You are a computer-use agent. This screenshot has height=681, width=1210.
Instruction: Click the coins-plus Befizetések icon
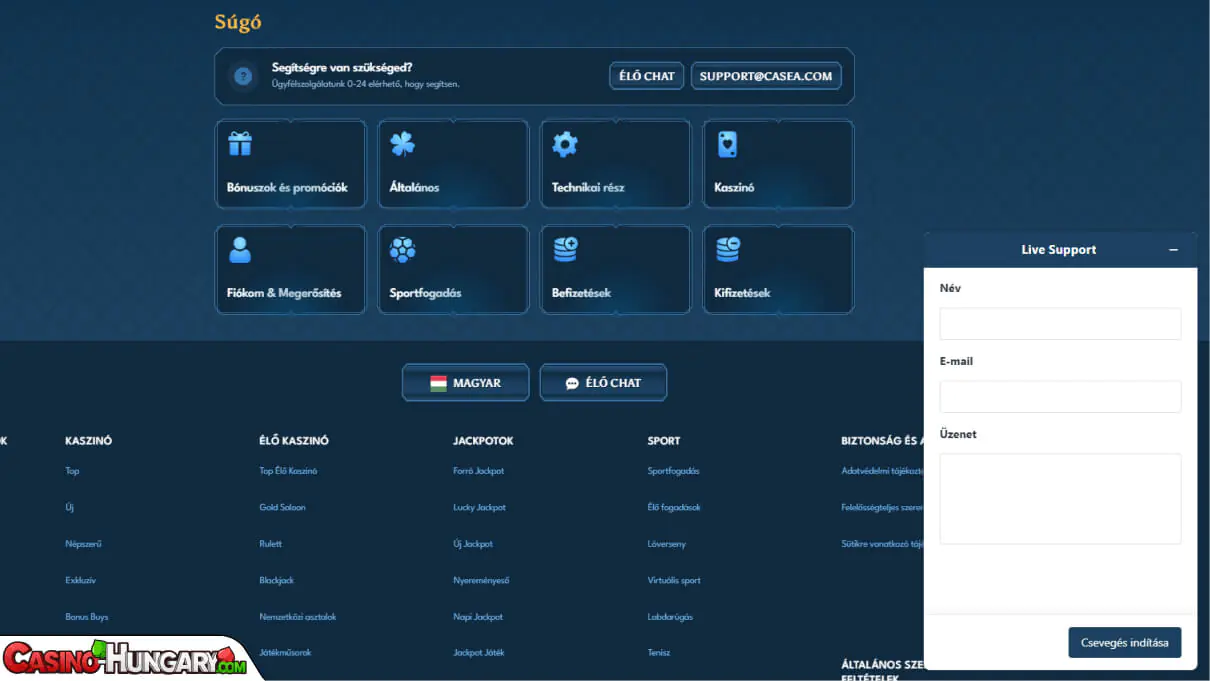click(x=565, y=250)
